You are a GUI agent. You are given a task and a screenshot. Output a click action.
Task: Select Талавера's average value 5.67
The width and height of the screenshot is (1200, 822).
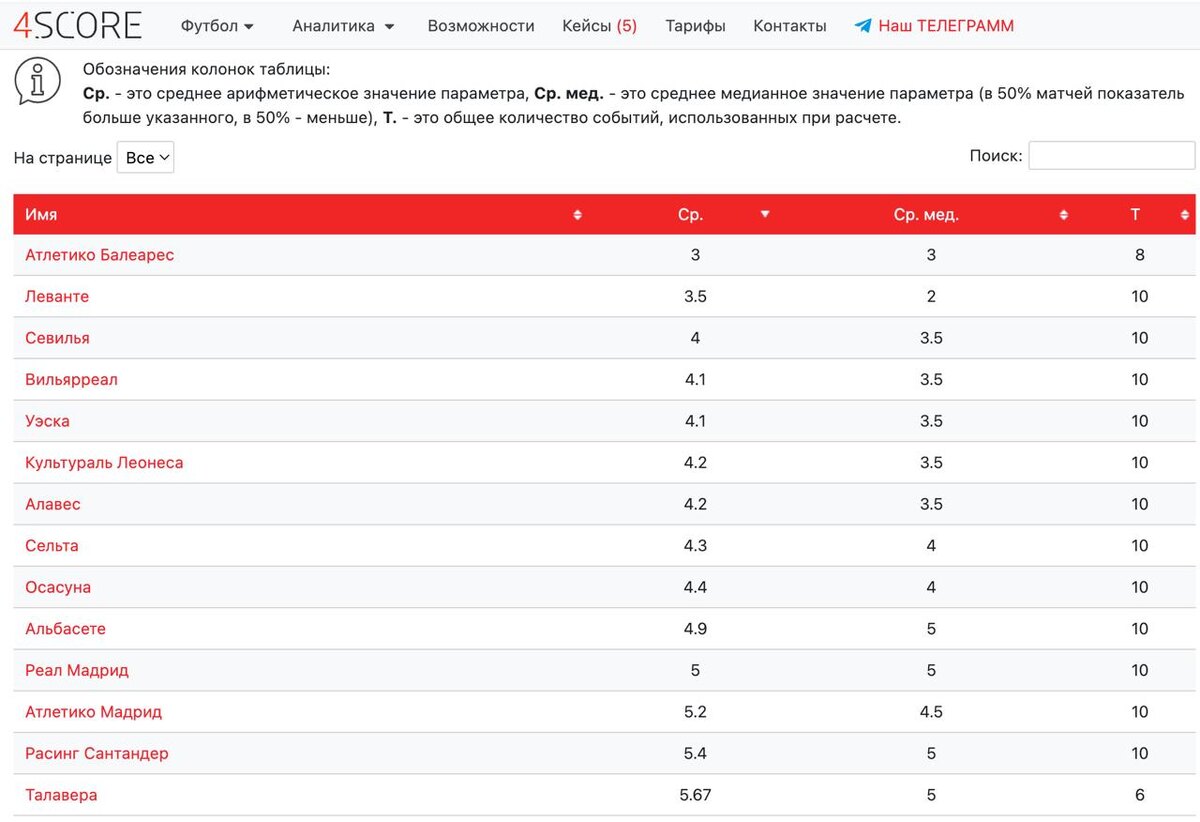pos(695,795)
